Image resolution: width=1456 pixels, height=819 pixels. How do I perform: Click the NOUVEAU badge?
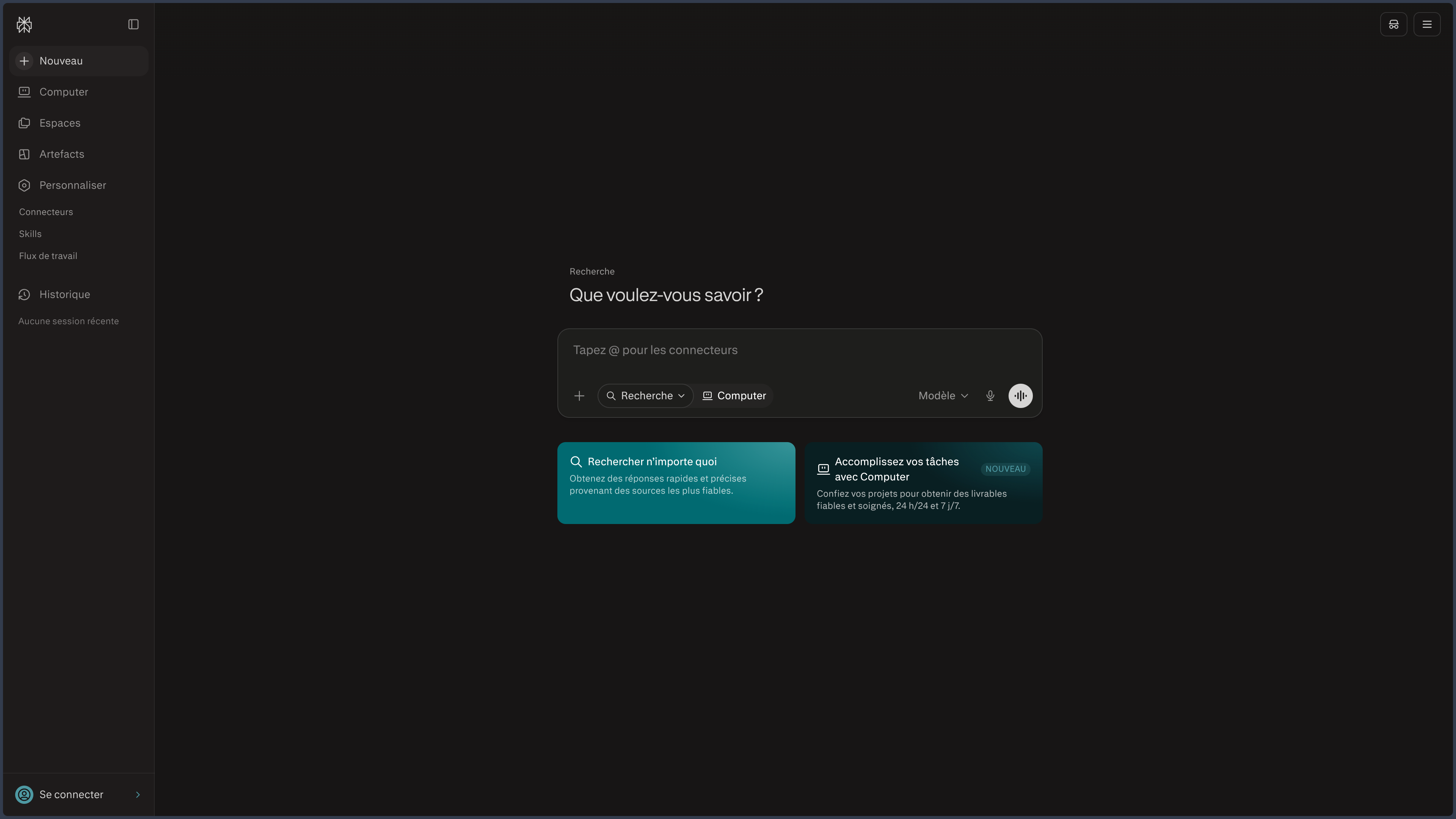click(x=1006, y=469)
